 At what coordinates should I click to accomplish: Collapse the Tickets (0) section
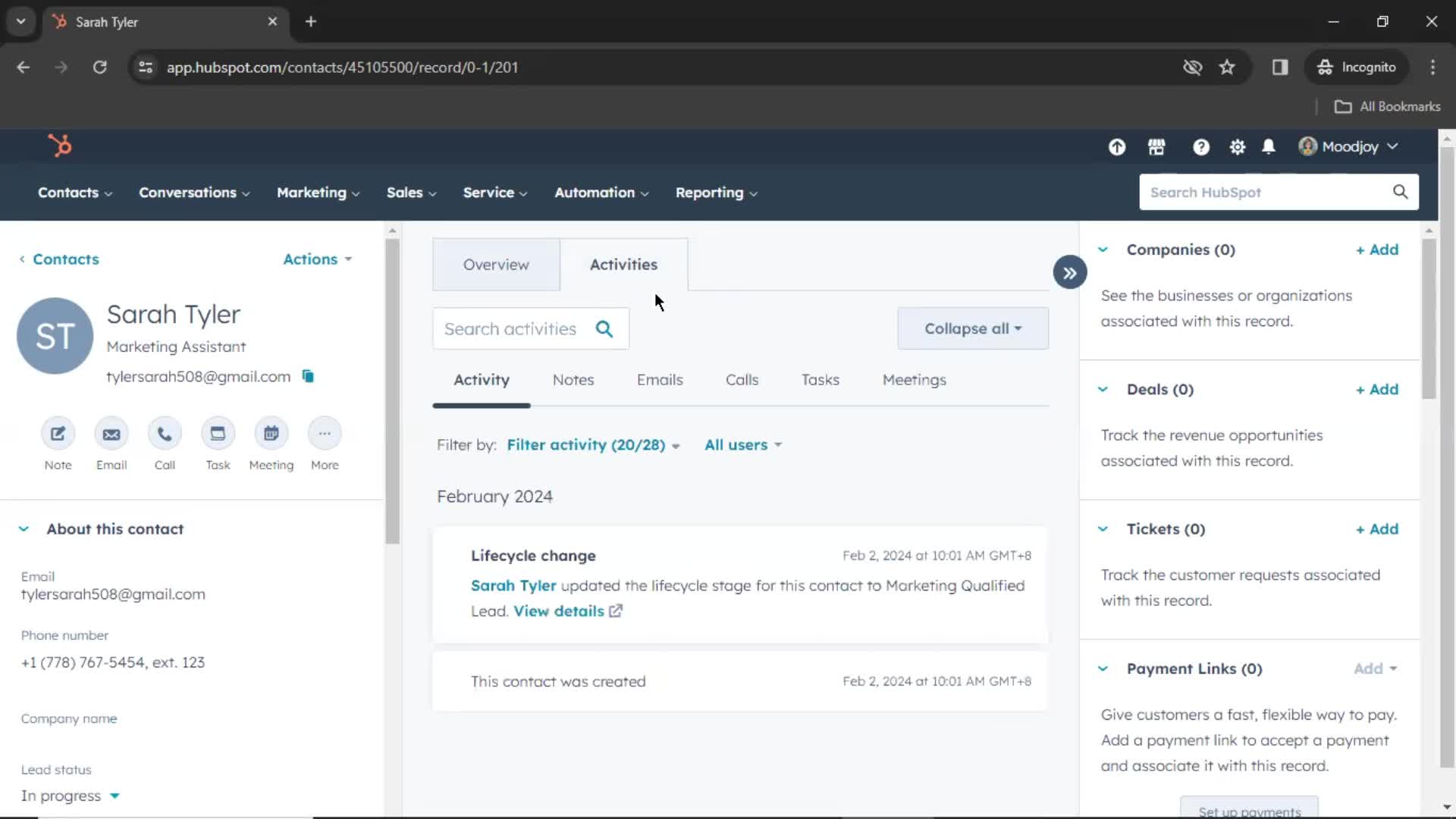click(1103, 529)
